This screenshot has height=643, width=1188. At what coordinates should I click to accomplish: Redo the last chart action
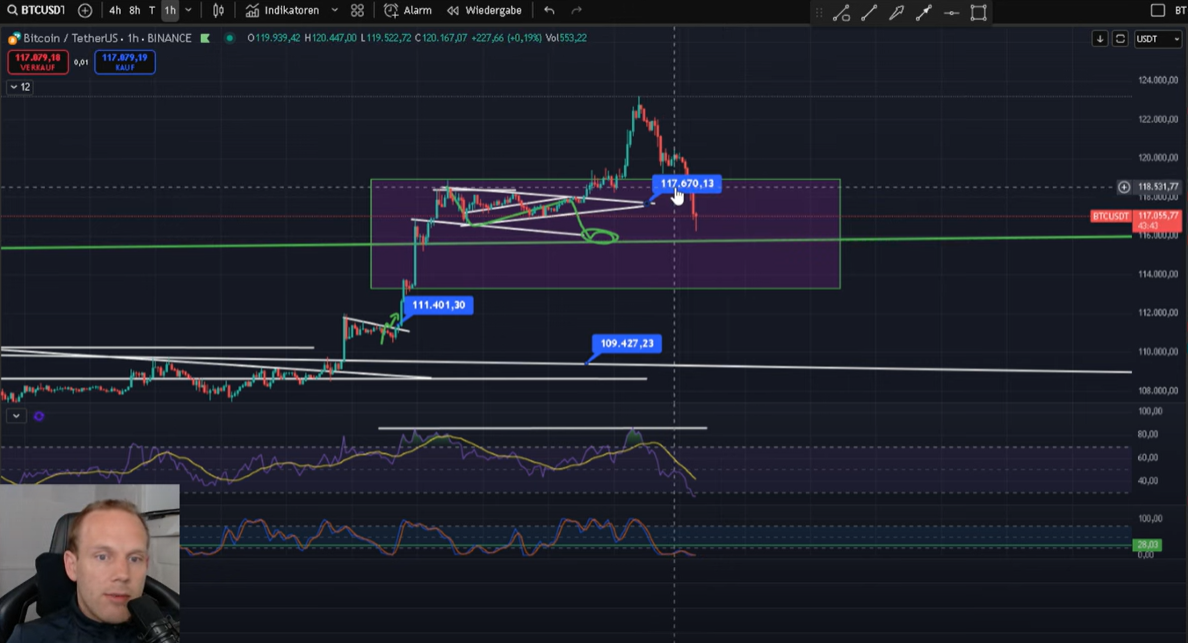pyautogui.click(x=577, y=11)
